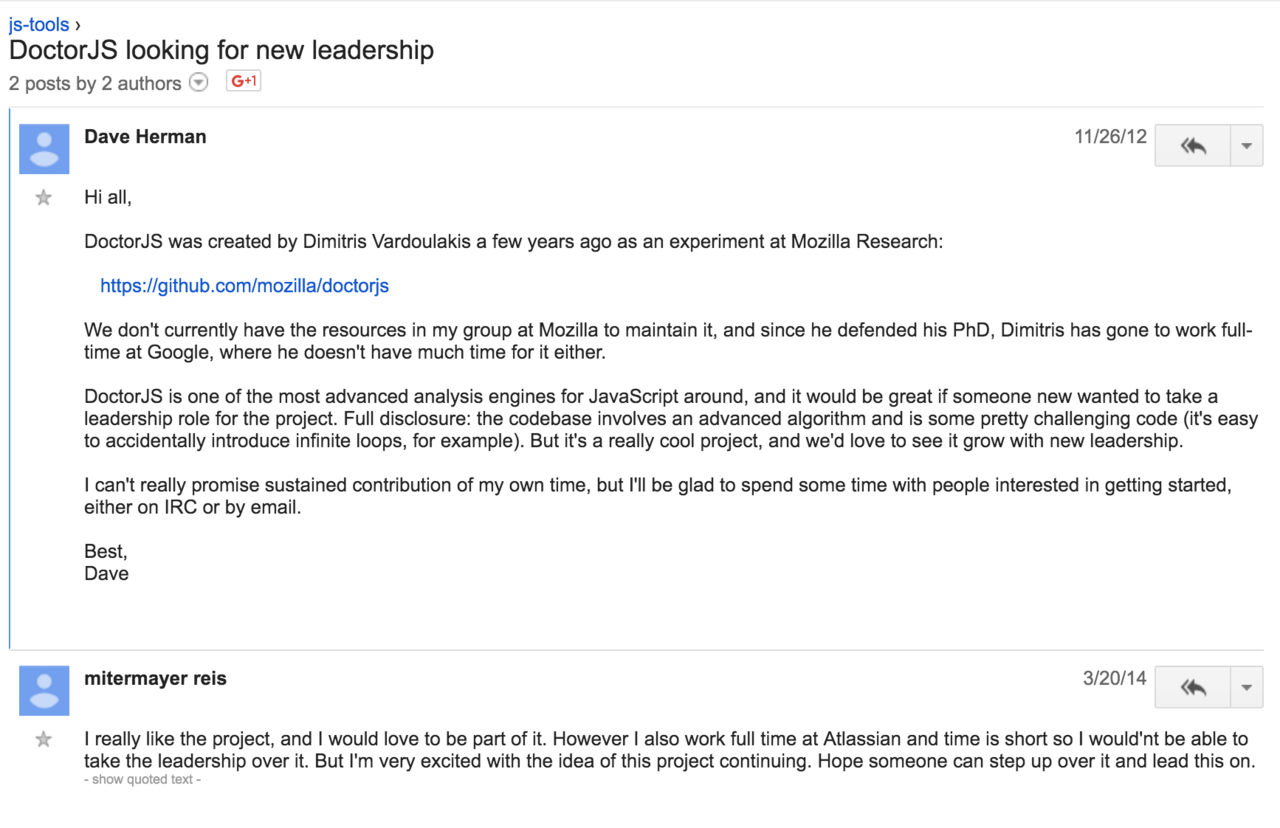1280x828 pixels.
Task: Click Dave Herman's profile avatar
Action: [44, 149]
